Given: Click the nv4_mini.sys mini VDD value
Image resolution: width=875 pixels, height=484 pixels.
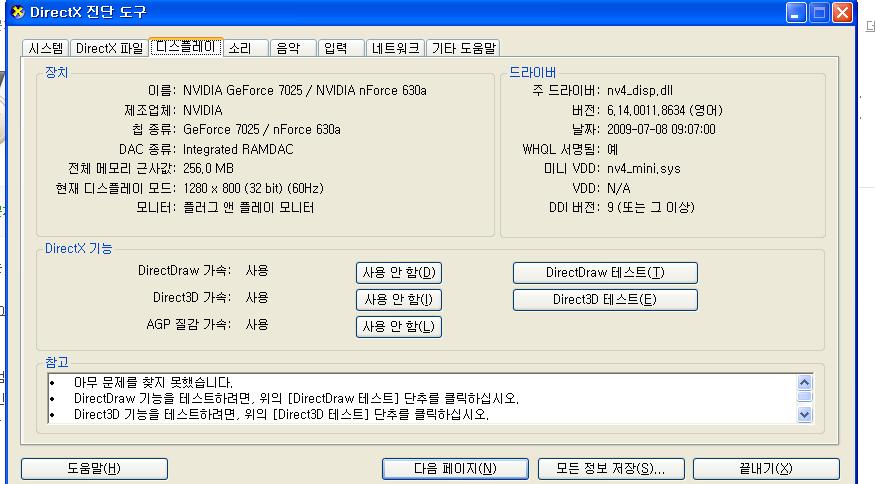Looking at the screenshot, I should [x=643, y=169].
